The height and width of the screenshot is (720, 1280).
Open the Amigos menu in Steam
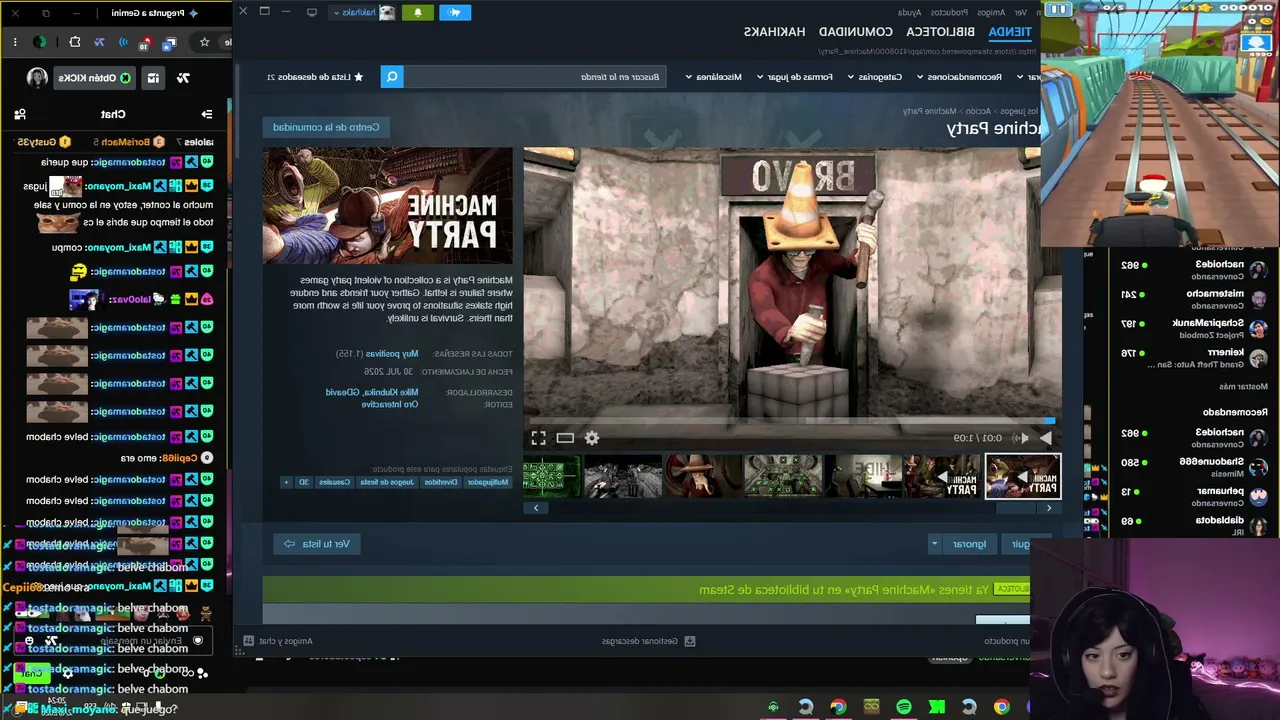pos(991,12)
